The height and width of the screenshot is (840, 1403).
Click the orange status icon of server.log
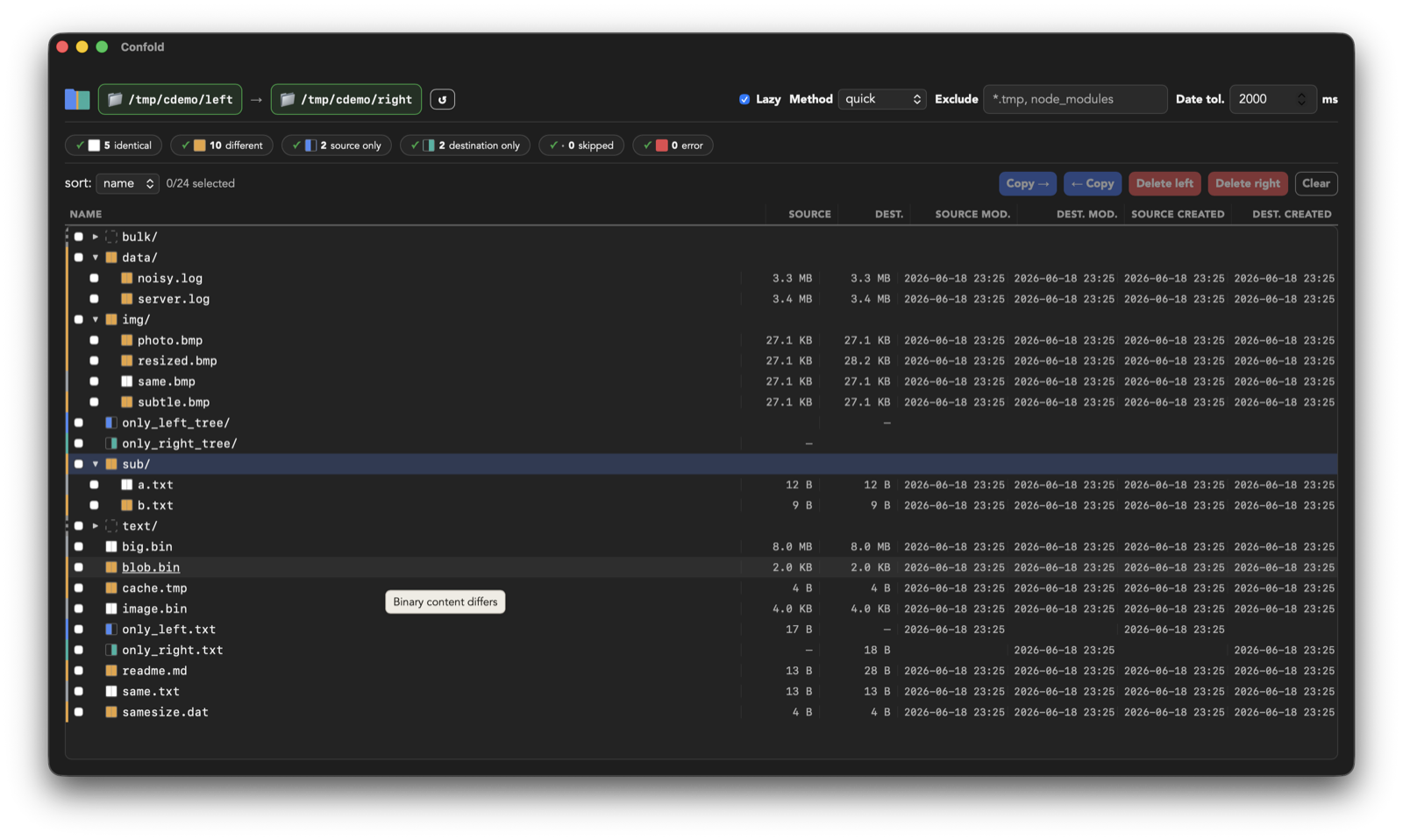(x=126, y=299)
